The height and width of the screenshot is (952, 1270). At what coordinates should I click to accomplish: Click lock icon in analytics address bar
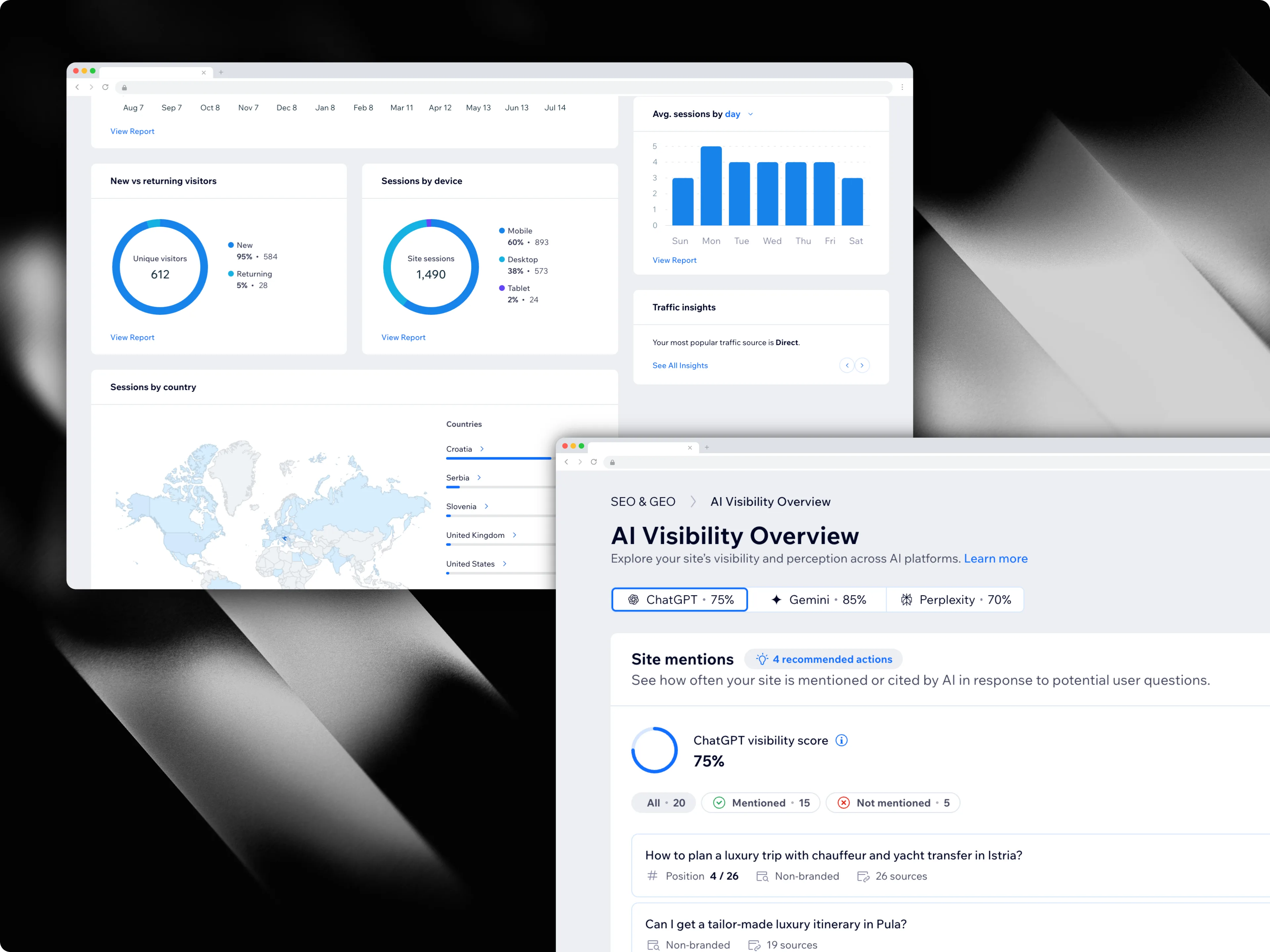click(x=125, y=88)
